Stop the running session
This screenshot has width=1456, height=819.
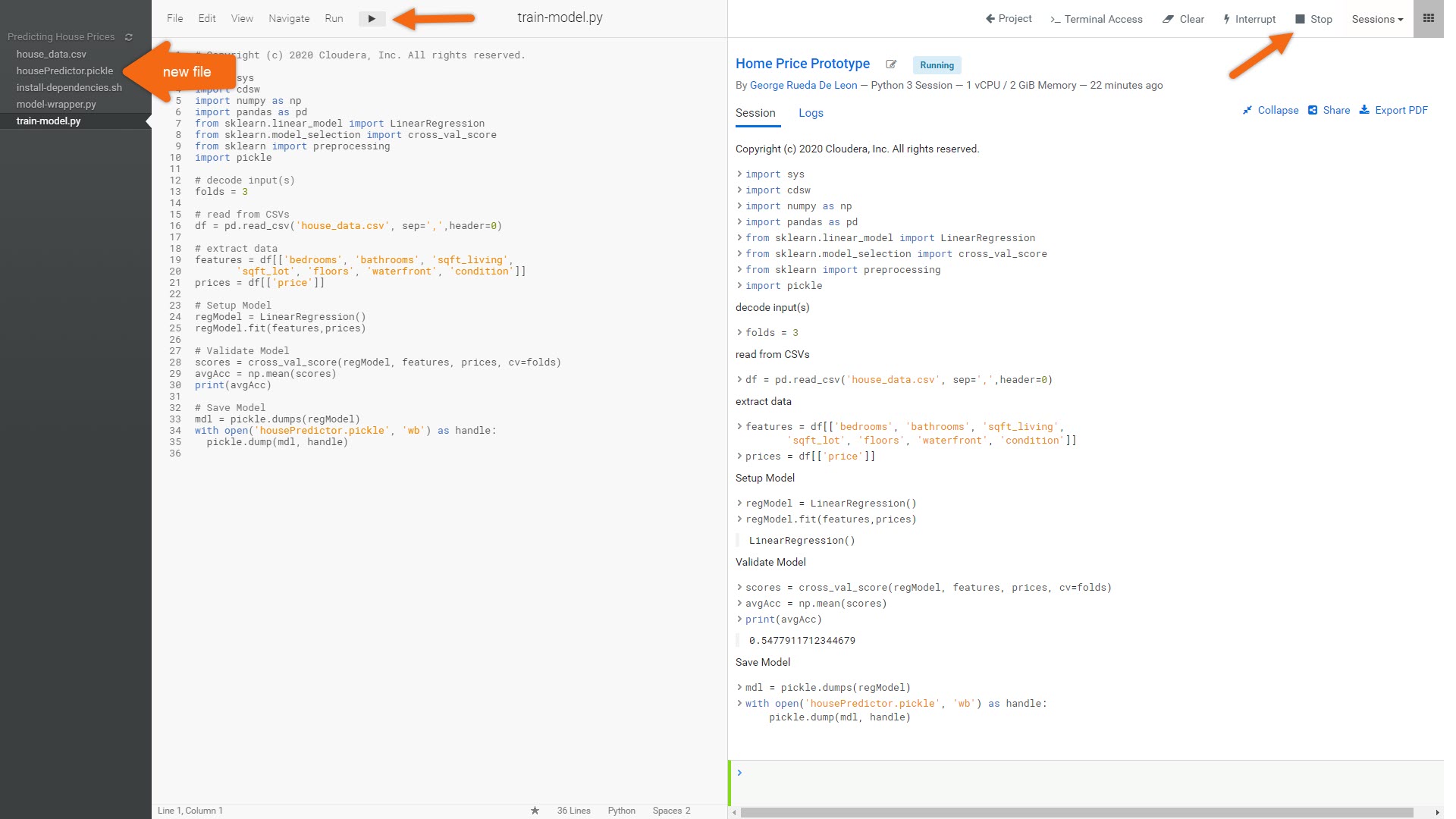coord(1313,19)
